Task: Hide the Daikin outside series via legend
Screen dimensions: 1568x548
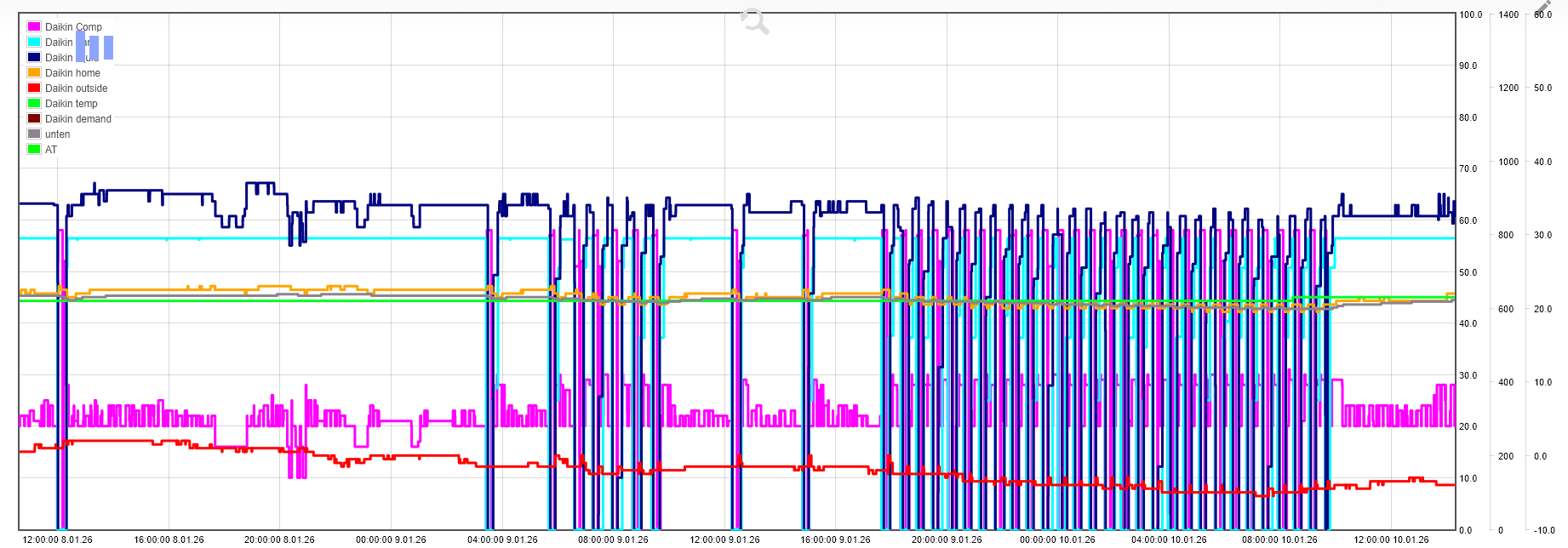Action: coord(76,88)
